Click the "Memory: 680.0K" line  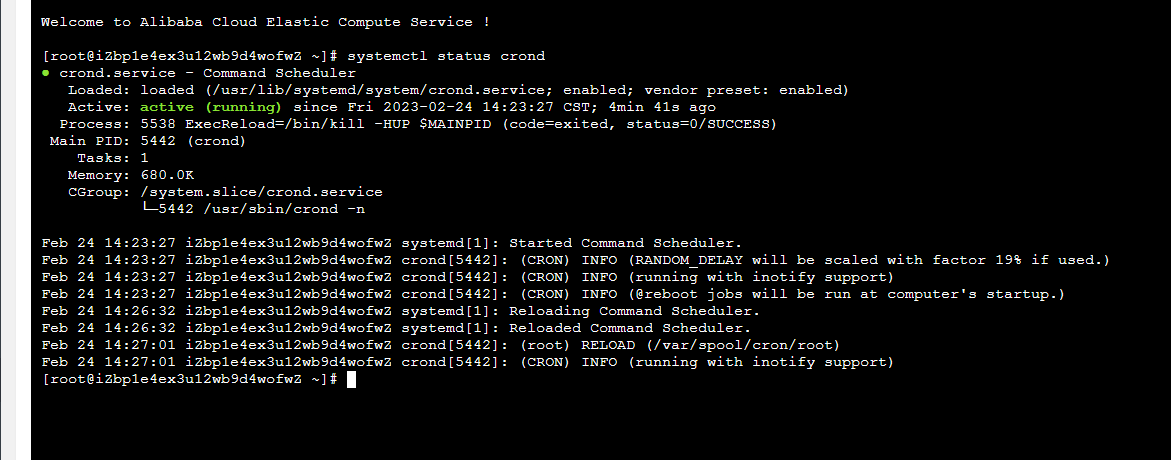[131, 175]
